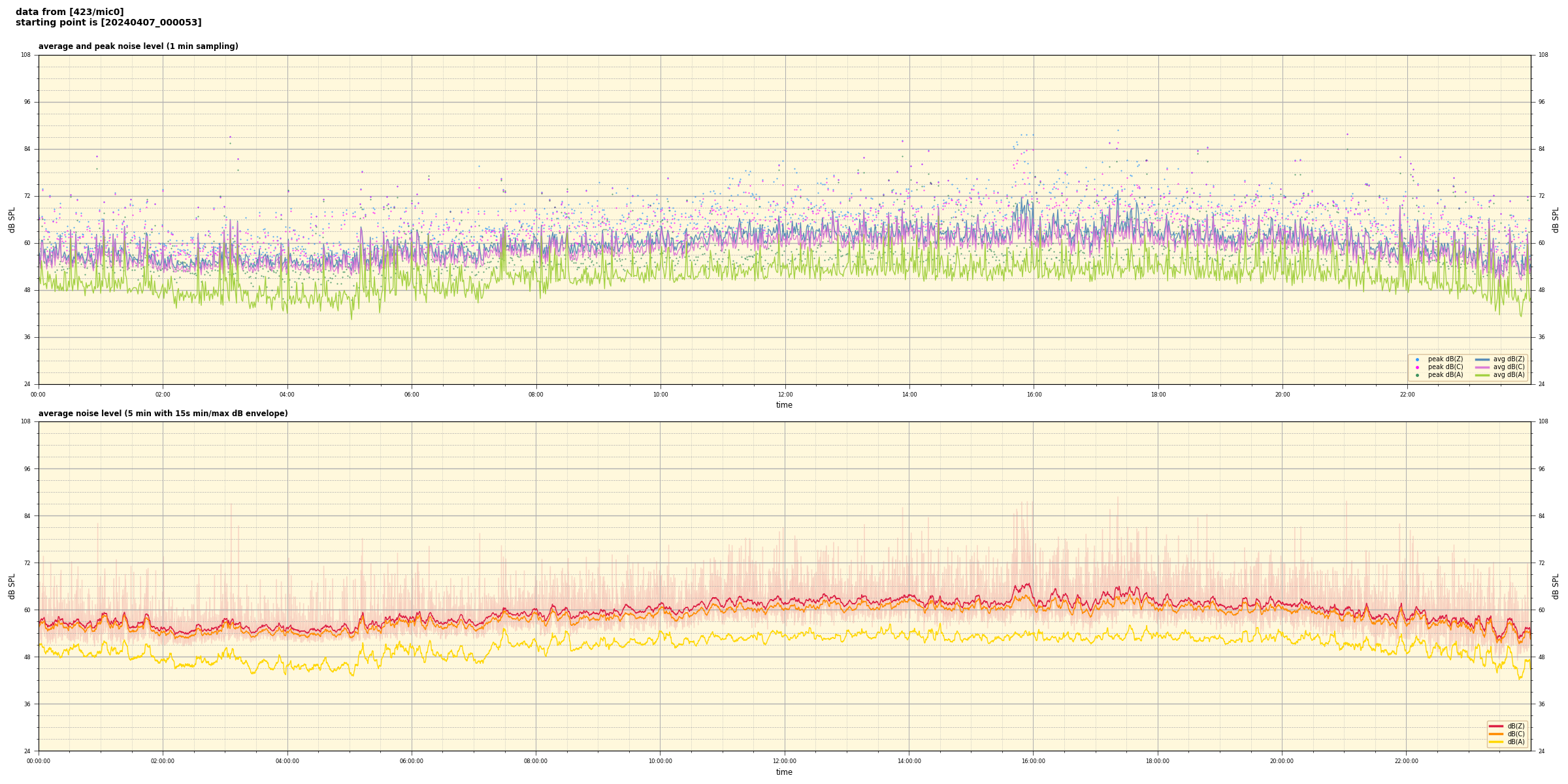Screen dimensions: 1568x784
Task: Click the 'time' axis label under upper chart
Action: pyautogui.click(x=784, y=405)
